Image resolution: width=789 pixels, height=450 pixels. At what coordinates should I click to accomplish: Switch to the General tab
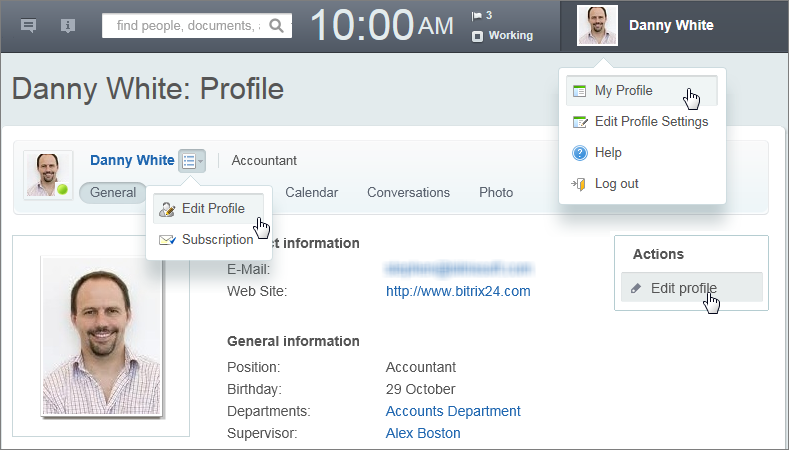click(x=112, y=192)
